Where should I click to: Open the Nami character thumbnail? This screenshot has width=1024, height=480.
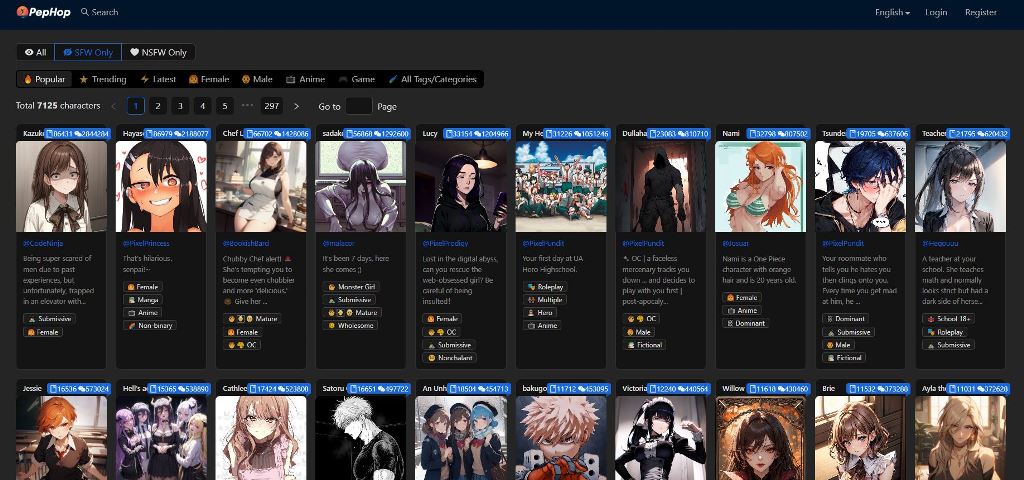tap(761, 186)
